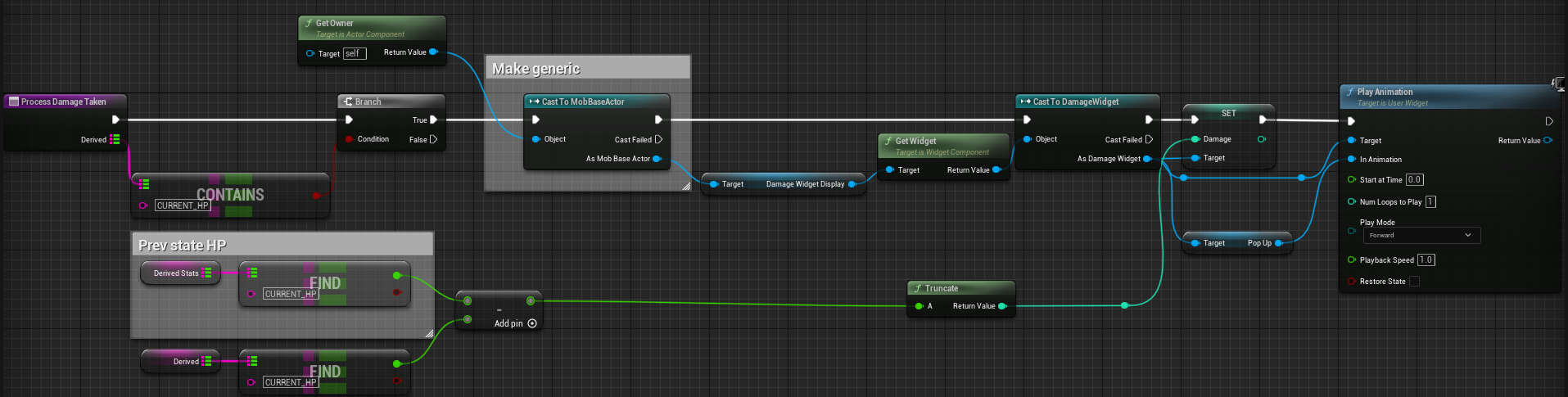Click the subtract node output pin
This screenshot has width=1568, height=397.
[x=530, y=301]
